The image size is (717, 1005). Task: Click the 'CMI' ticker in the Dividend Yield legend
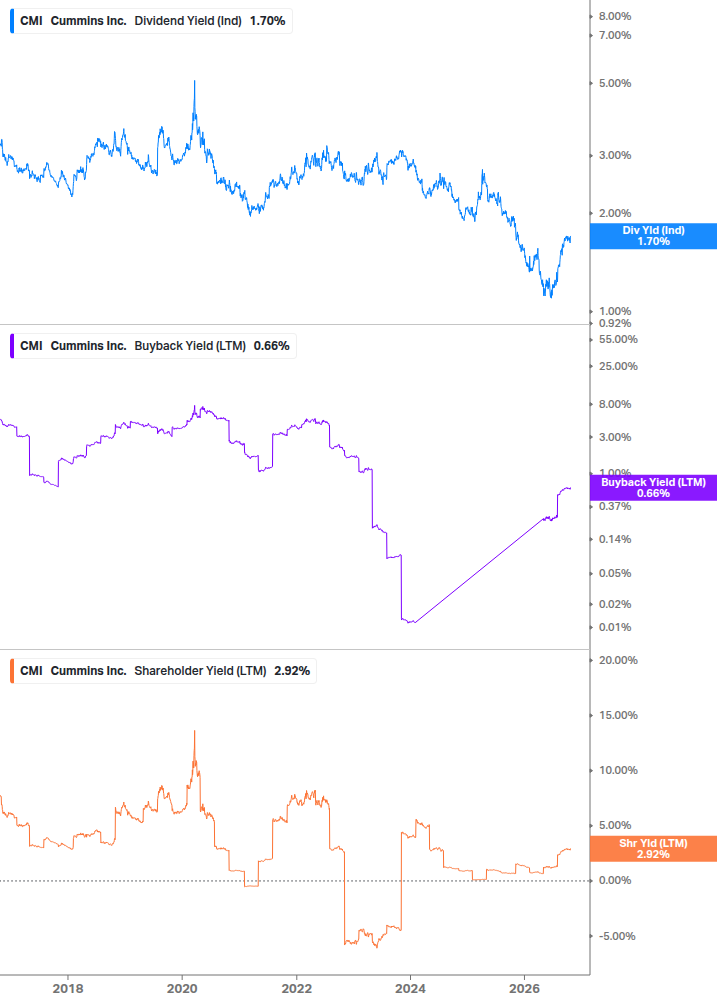coord(31,21)
